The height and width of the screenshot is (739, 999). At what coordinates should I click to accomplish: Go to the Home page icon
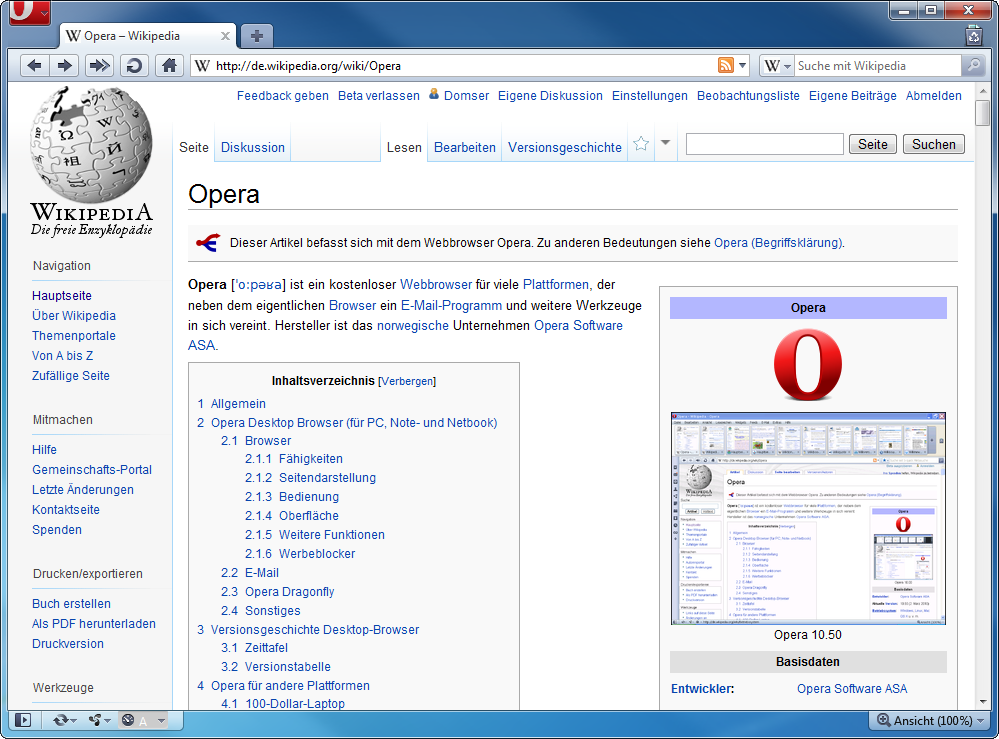pyautogui.click(x=169, y=65)
